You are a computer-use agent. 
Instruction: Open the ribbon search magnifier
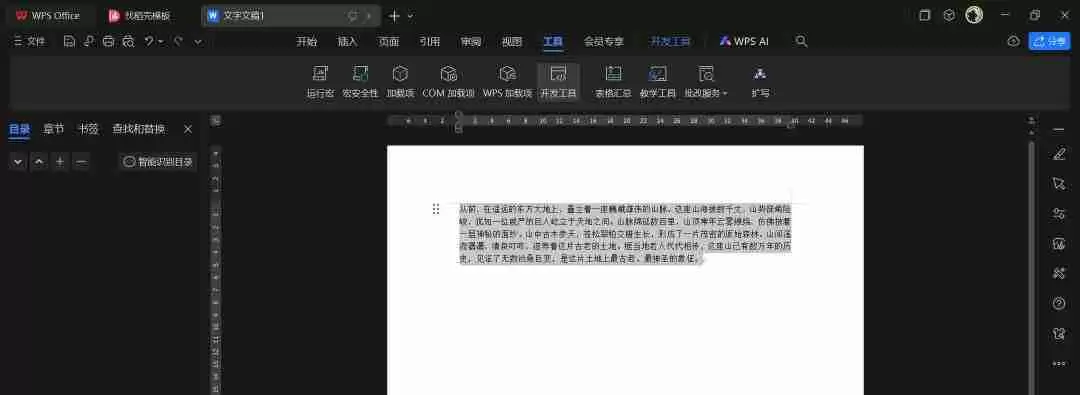[801, 41]
